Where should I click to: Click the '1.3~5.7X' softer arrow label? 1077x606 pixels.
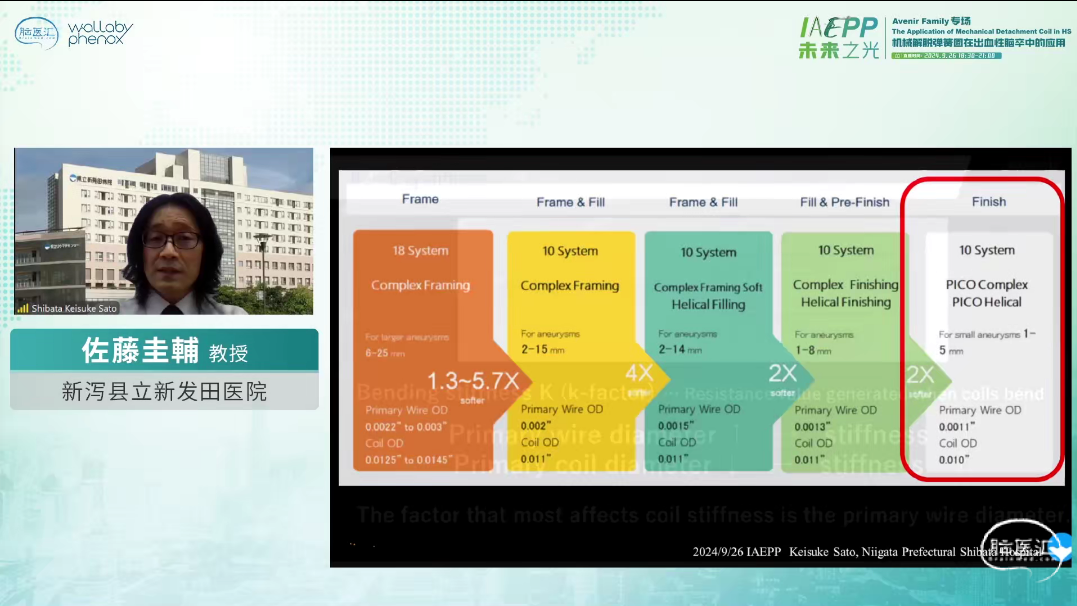point(473,381)
